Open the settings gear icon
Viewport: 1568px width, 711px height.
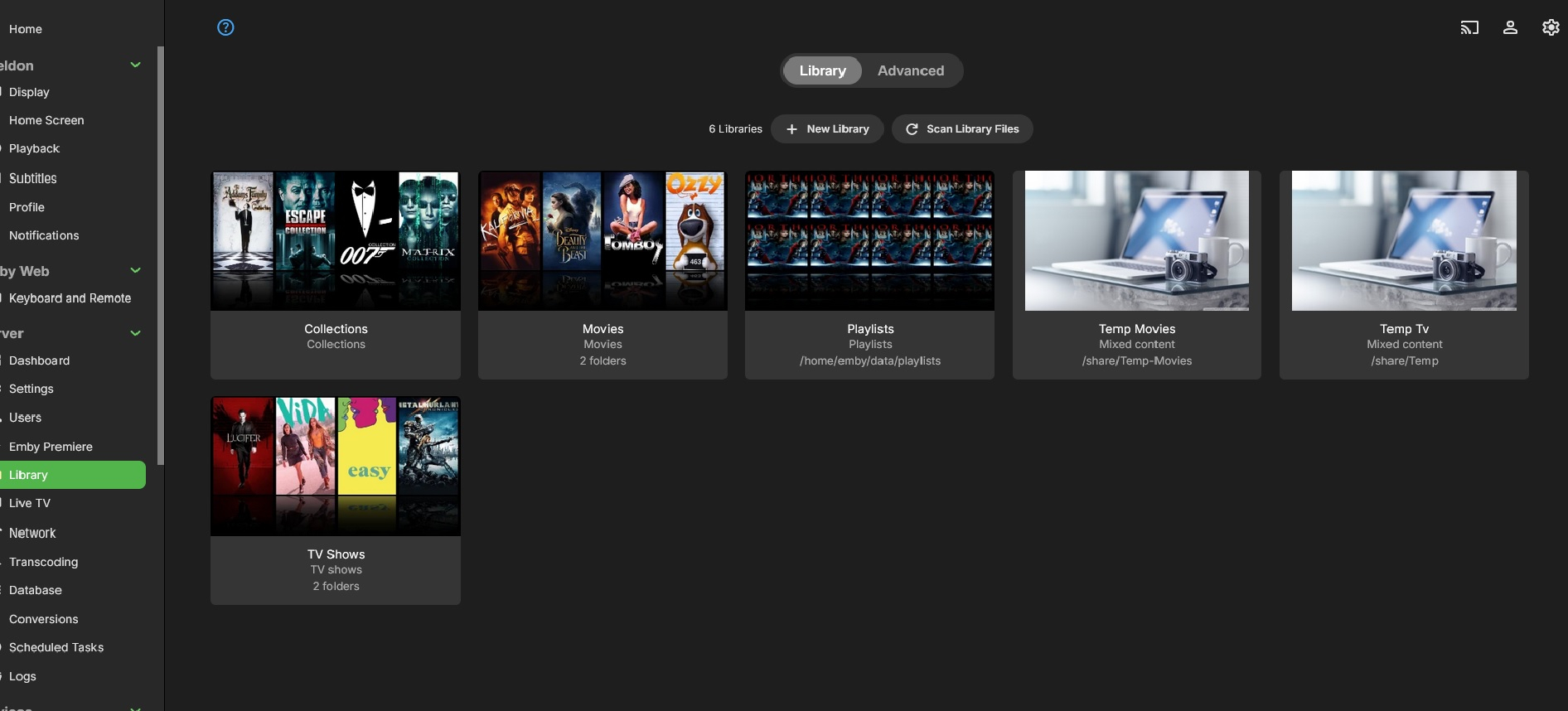[1551, 27]
